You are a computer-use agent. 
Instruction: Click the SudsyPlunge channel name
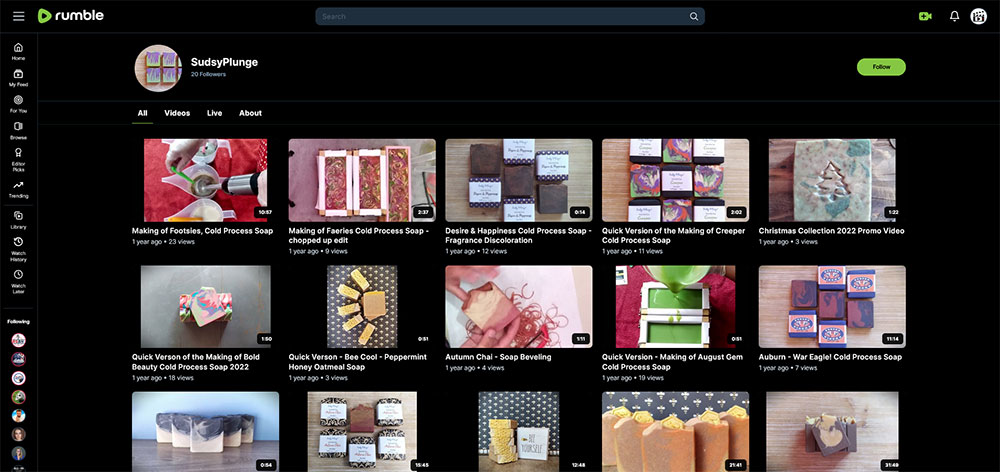tap(224, 62)
